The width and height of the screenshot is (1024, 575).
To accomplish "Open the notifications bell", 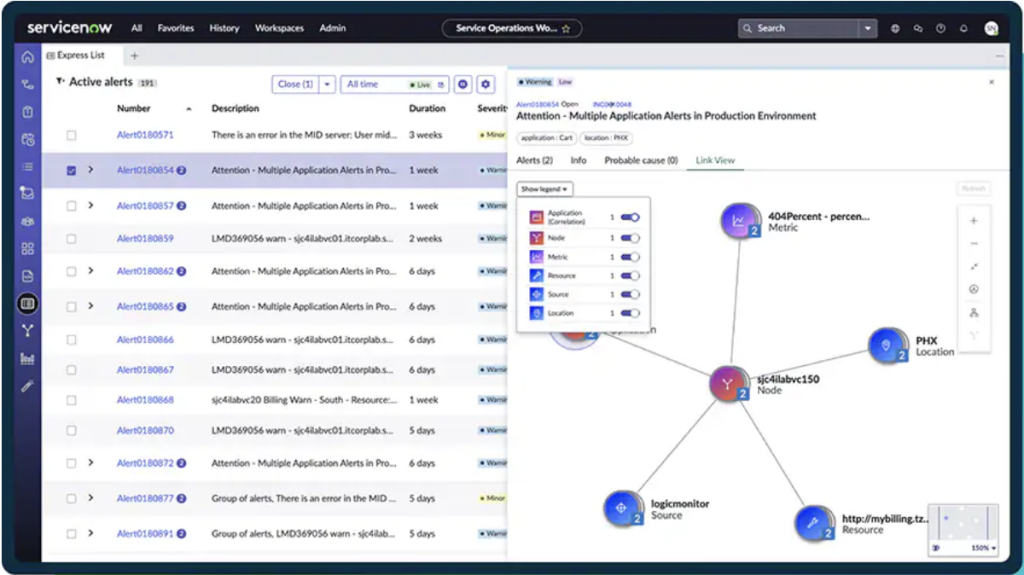I will pos(963,28).
